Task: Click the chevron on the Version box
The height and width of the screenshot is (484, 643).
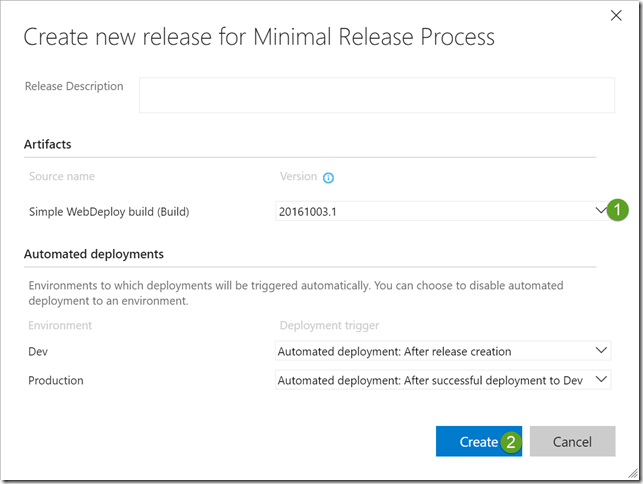Action: (600, 210)
